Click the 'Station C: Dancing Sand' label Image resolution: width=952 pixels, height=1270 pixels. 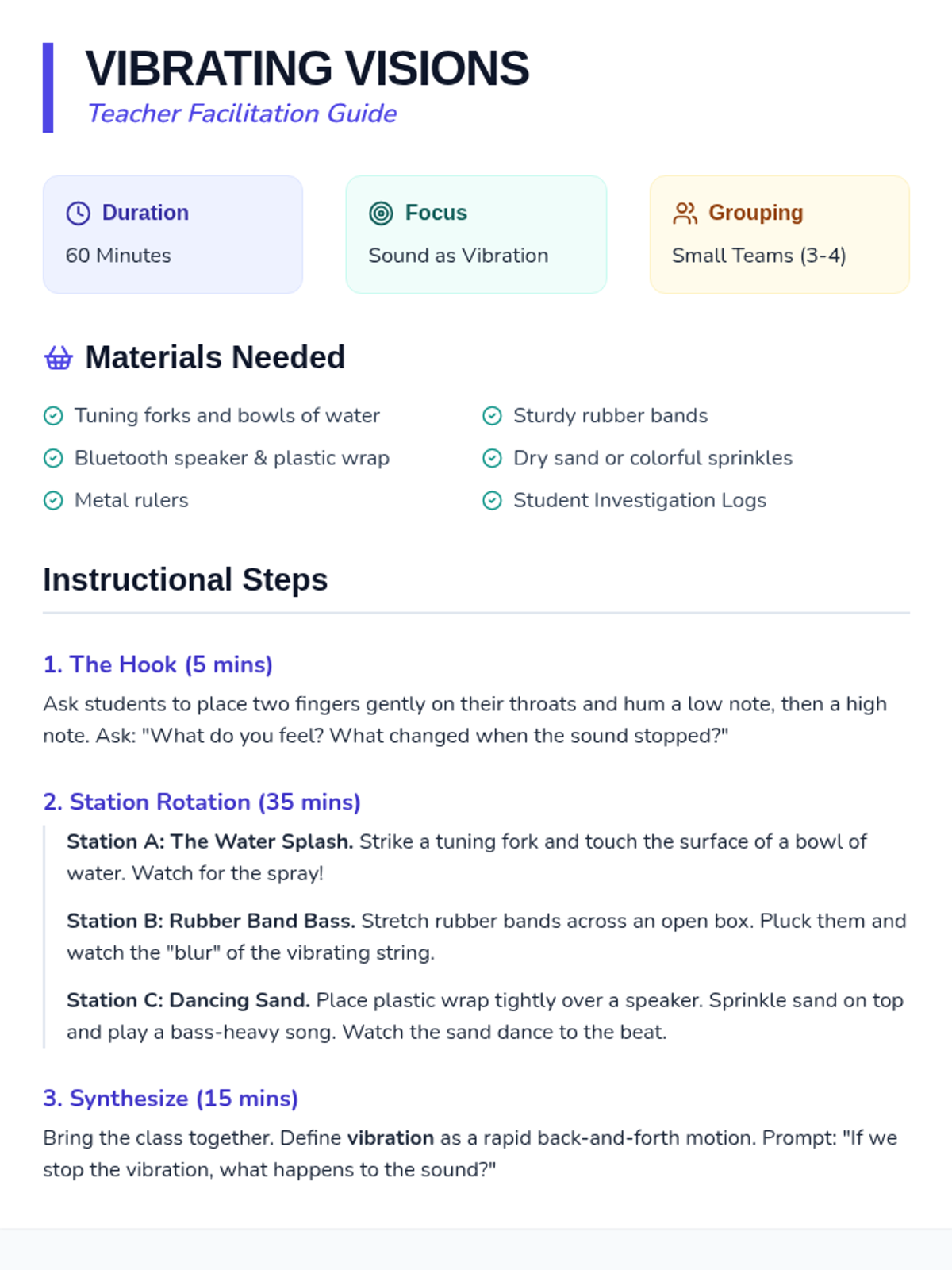tap(188, 1000)
